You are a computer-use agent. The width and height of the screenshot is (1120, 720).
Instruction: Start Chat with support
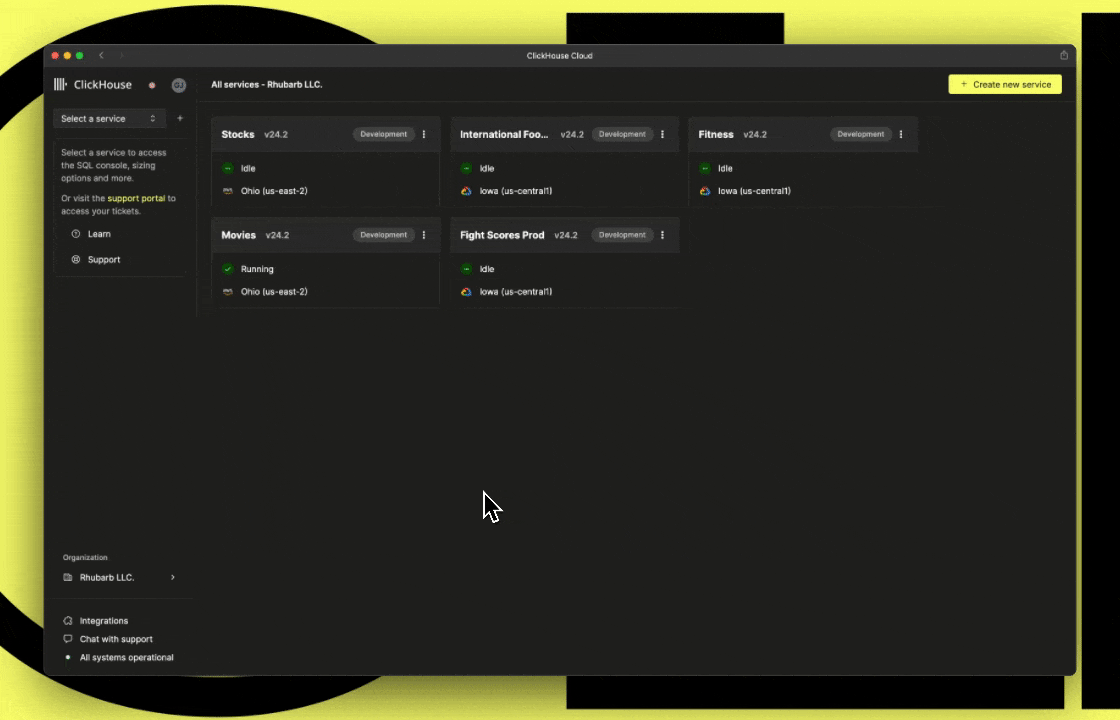115,639
